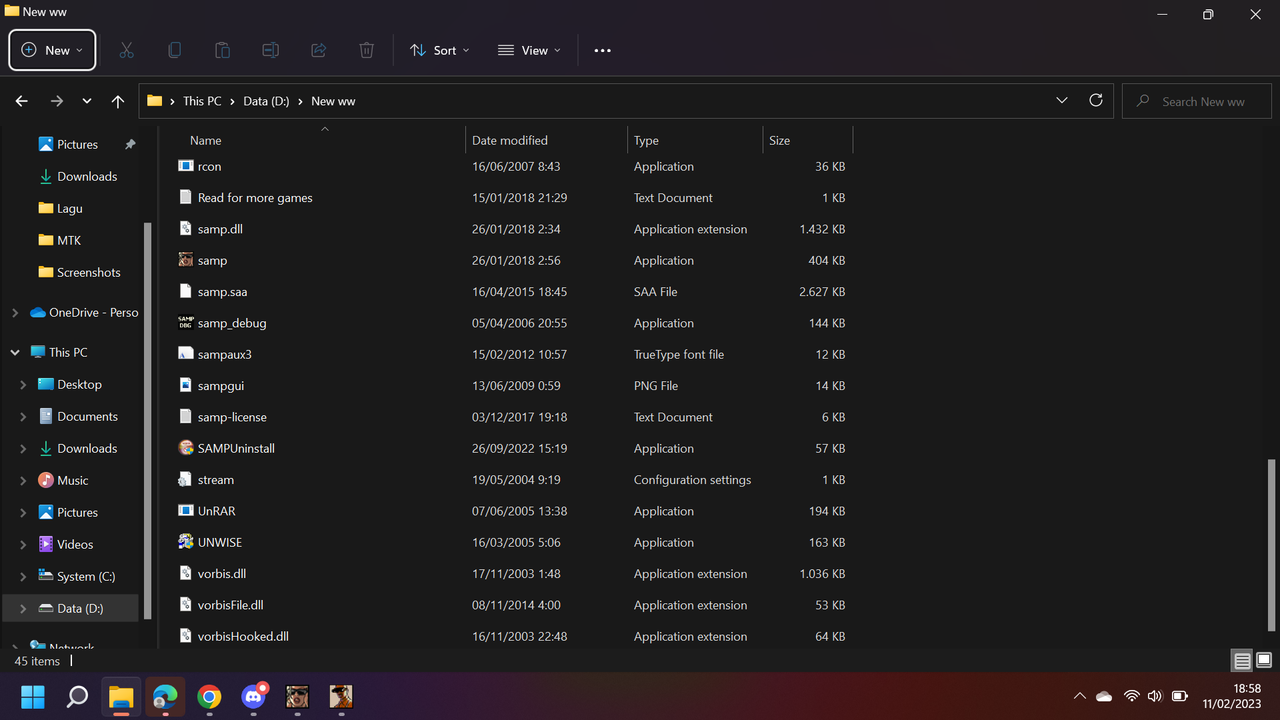Expand the Desktop tree node
The width and height of the screenshot is (1280, 720).
click(x=23, y=384)
